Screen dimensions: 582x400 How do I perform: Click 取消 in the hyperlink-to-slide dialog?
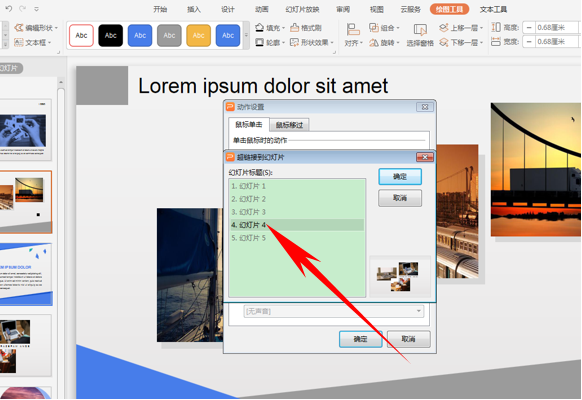coord(400,198)
